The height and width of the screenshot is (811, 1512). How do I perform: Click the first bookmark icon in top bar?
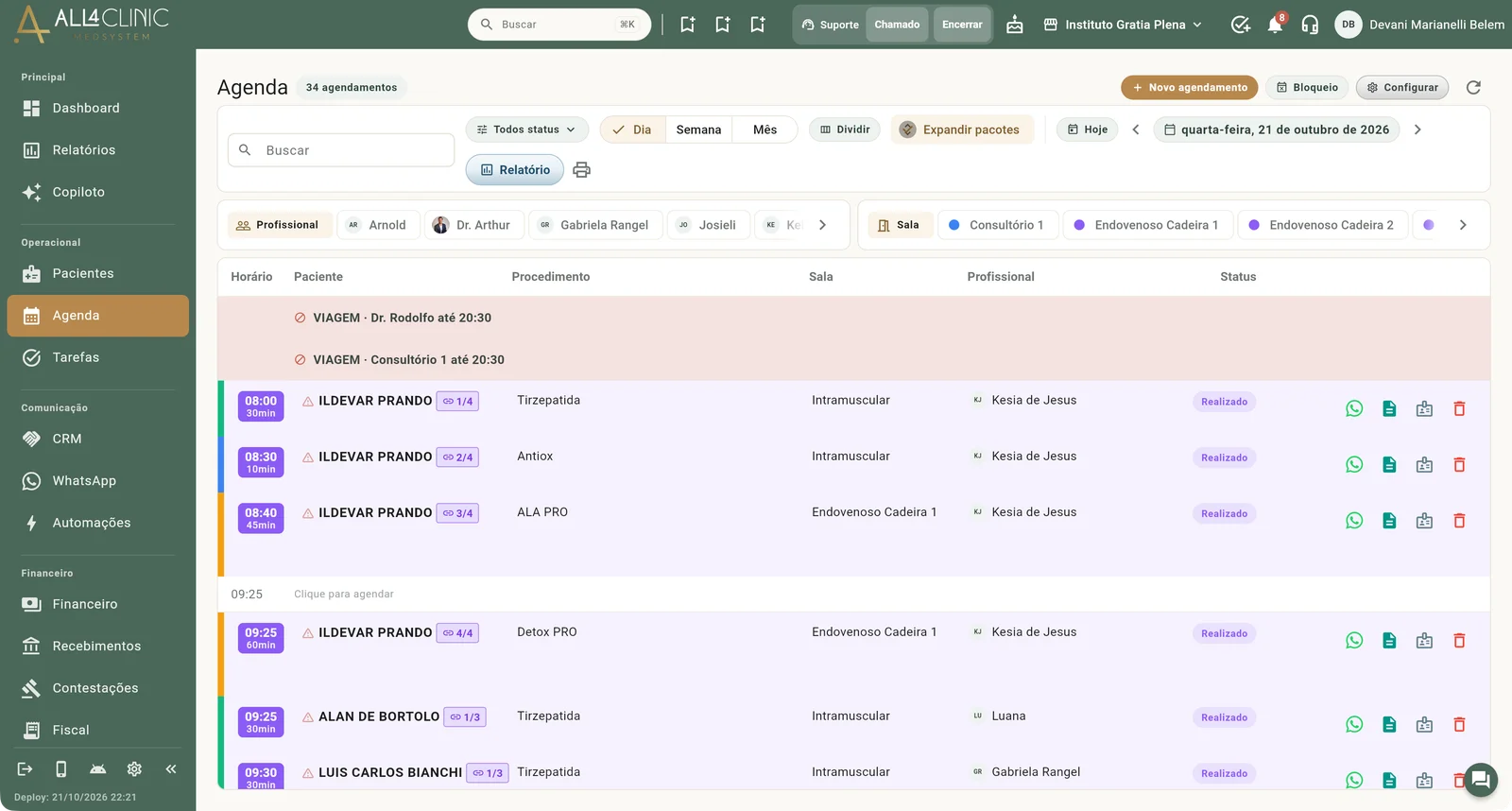688,25
